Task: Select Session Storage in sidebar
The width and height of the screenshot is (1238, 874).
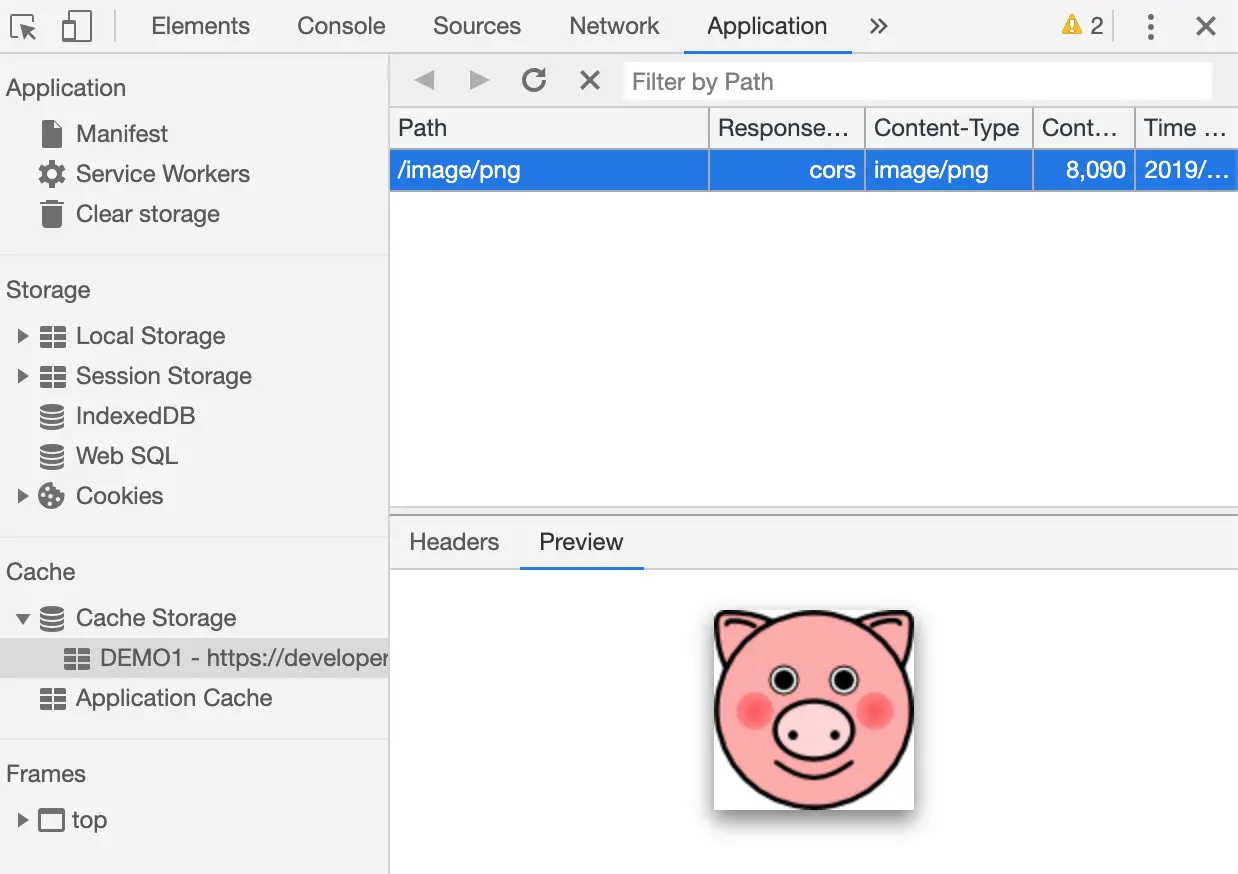Action: pos(164,376)
